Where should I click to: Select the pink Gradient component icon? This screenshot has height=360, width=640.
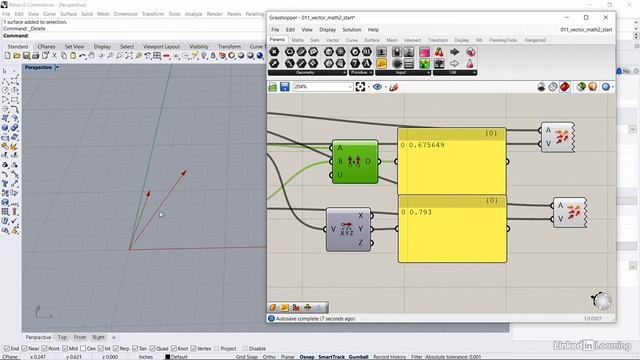coord(424,52)
